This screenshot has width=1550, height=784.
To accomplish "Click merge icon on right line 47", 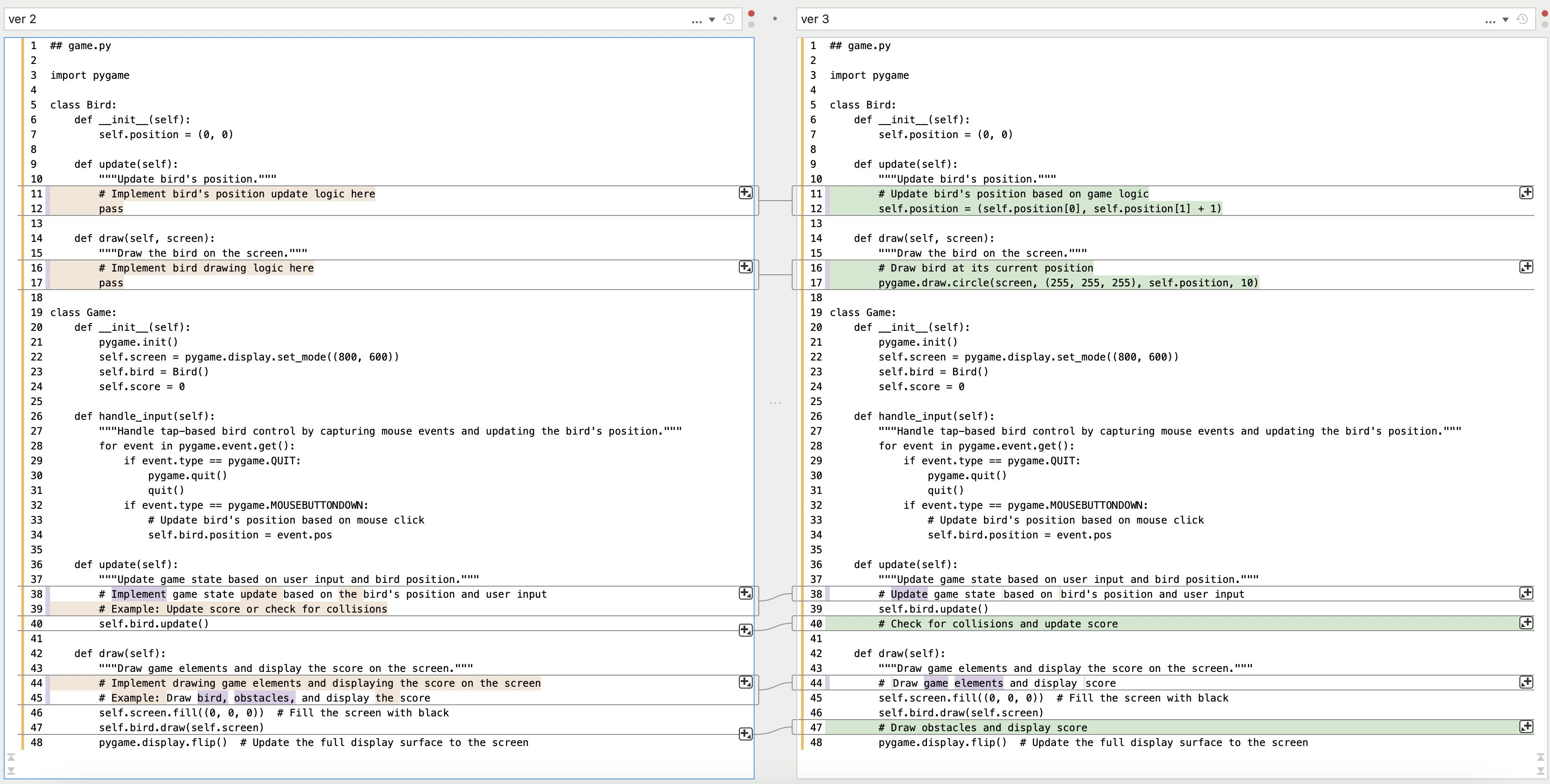I will click(1526, 726).
